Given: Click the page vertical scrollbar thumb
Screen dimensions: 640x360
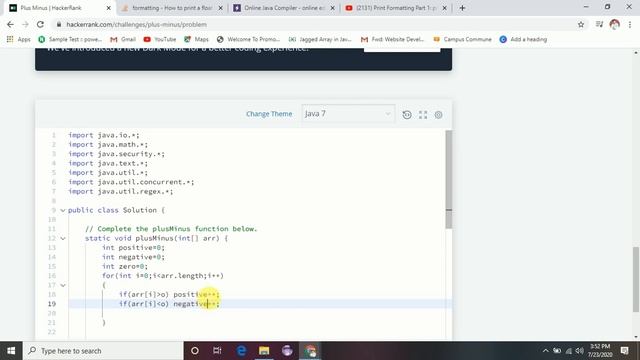Looking at the screenshot, I should 636,280.
